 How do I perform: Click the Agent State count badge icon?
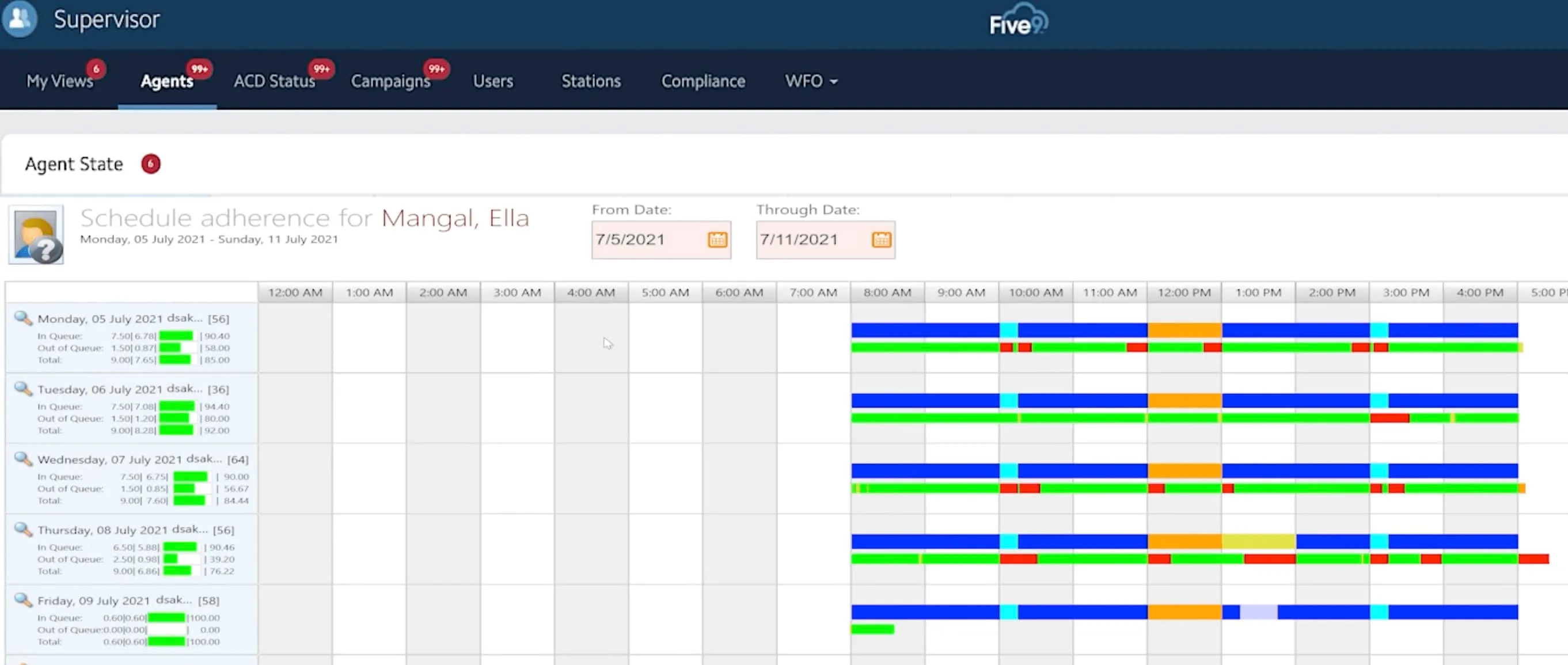pos(151,163)
